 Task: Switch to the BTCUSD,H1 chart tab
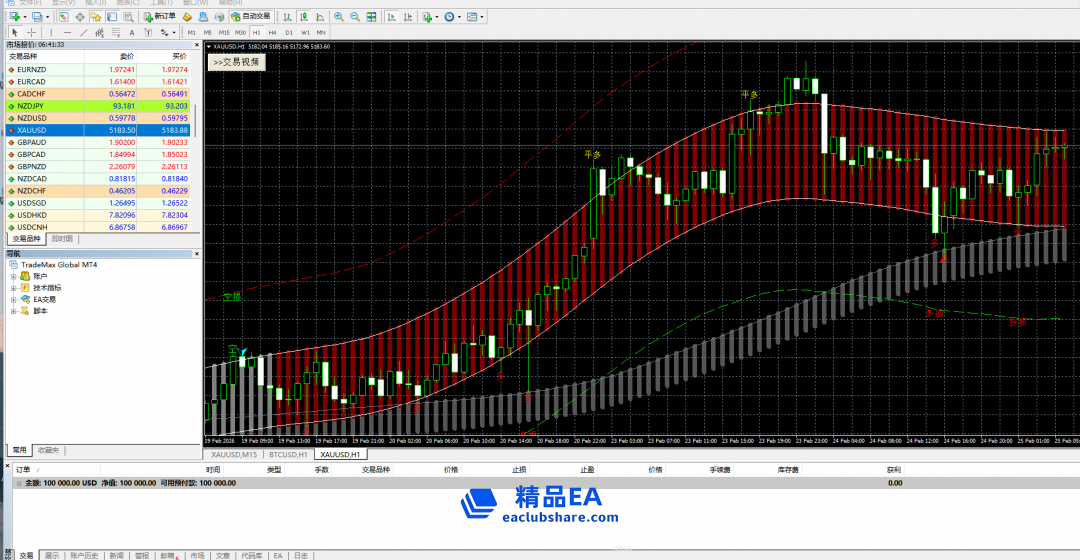tap(287, 454)
